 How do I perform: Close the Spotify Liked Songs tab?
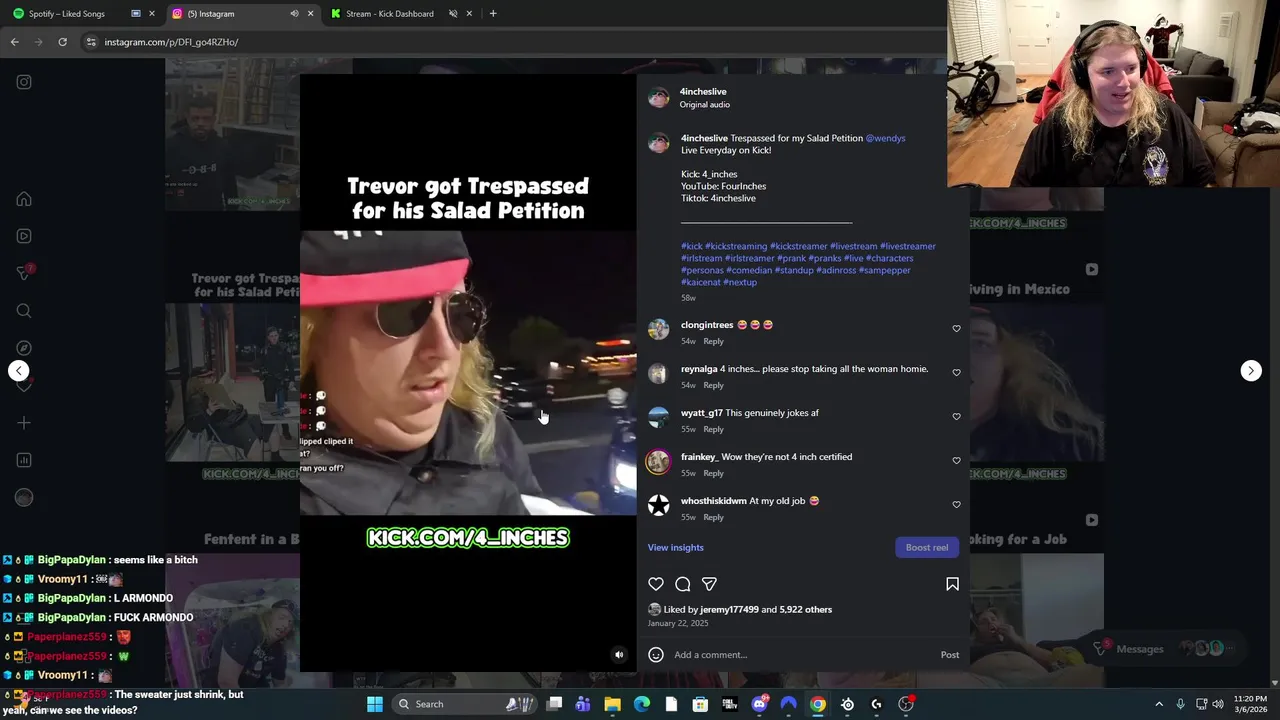pyautogui.click(x=152, y=14)
